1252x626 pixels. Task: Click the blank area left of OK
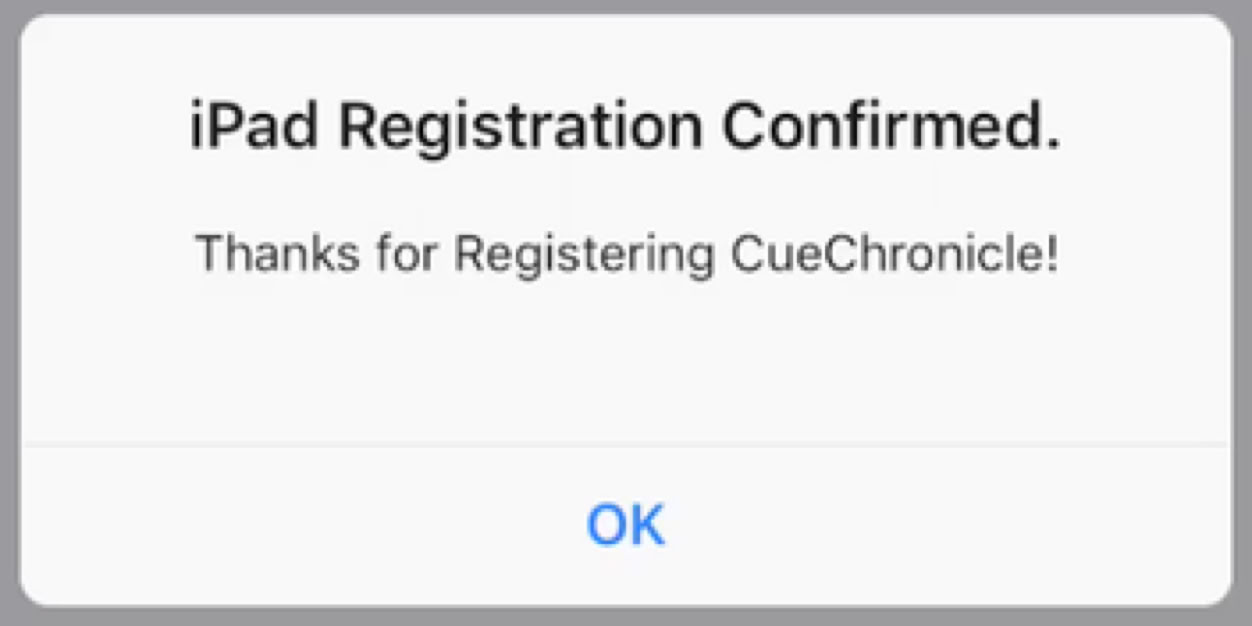click(300, 524)
